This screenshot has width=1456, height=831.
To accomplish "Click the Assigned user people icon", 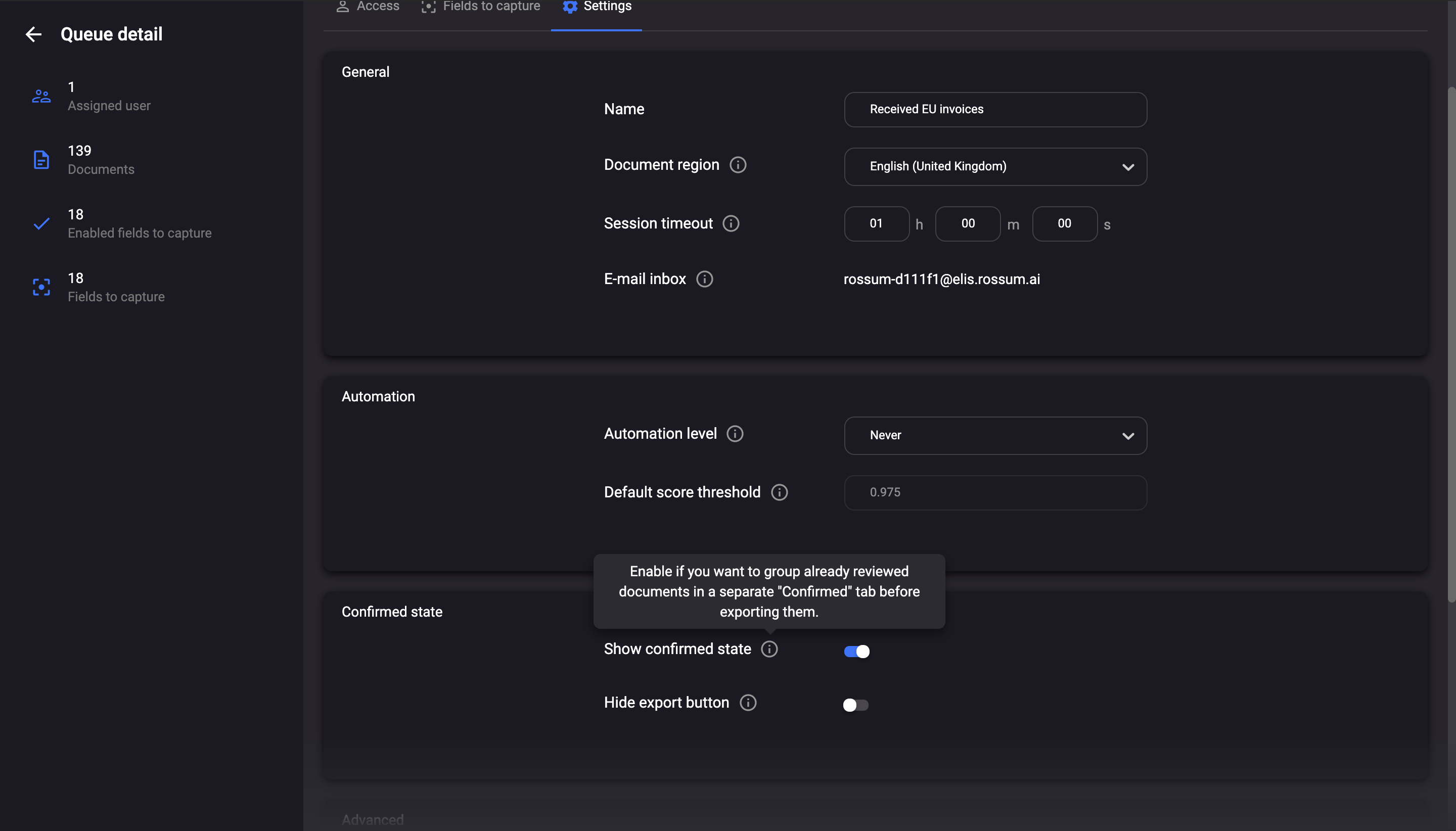I will [41, 96].
